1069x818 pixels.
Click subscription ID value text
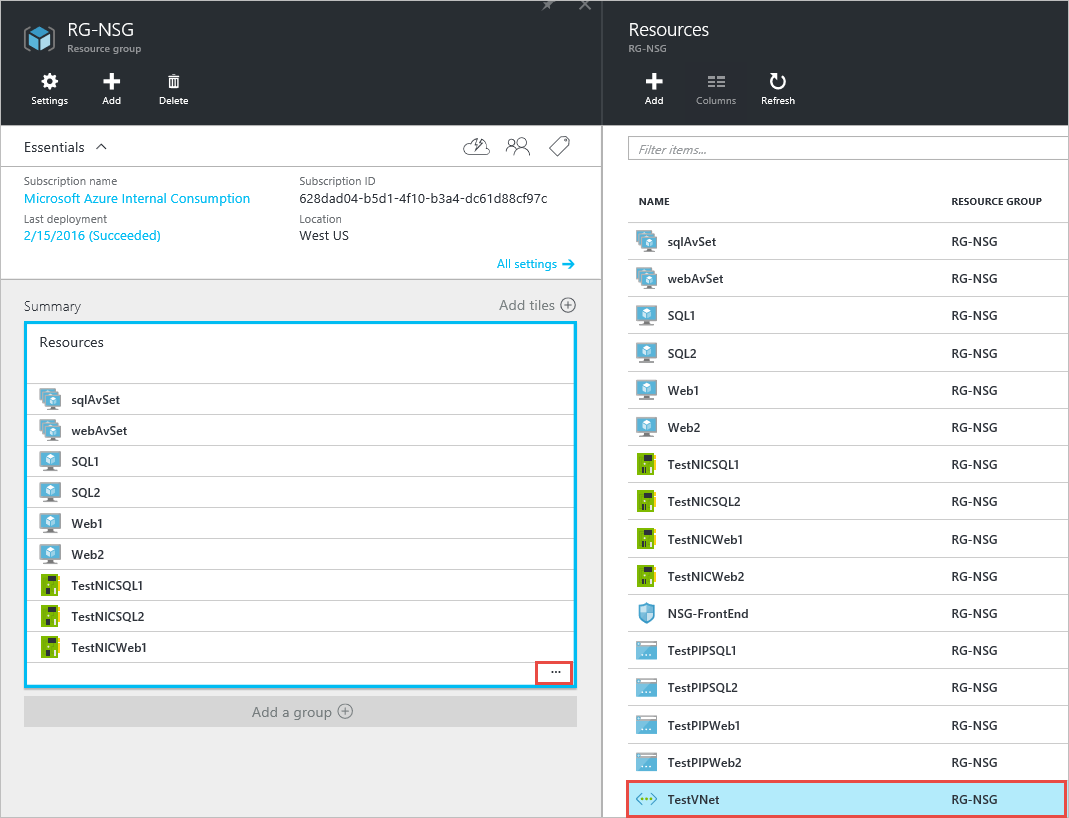coord(423,198)
